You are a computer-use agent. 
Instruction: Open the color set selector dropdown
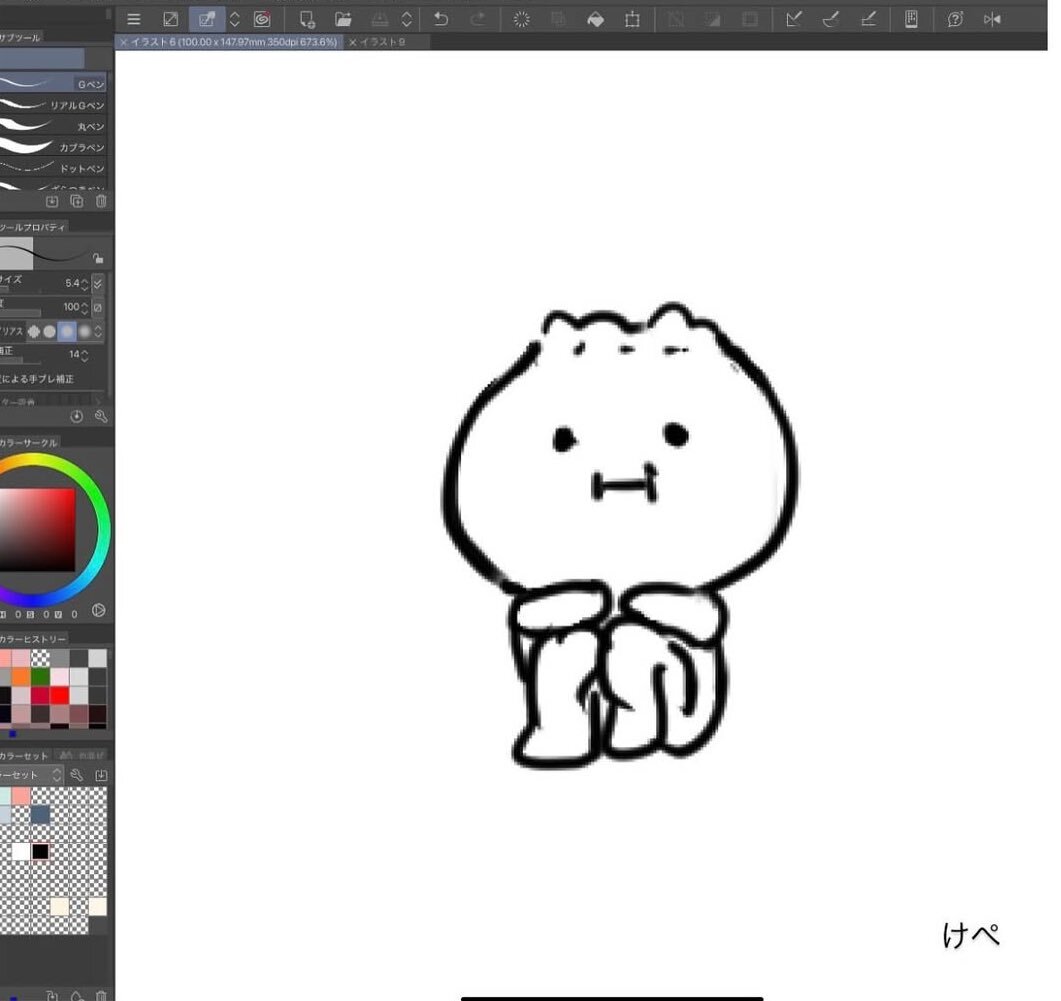point(31,775)
